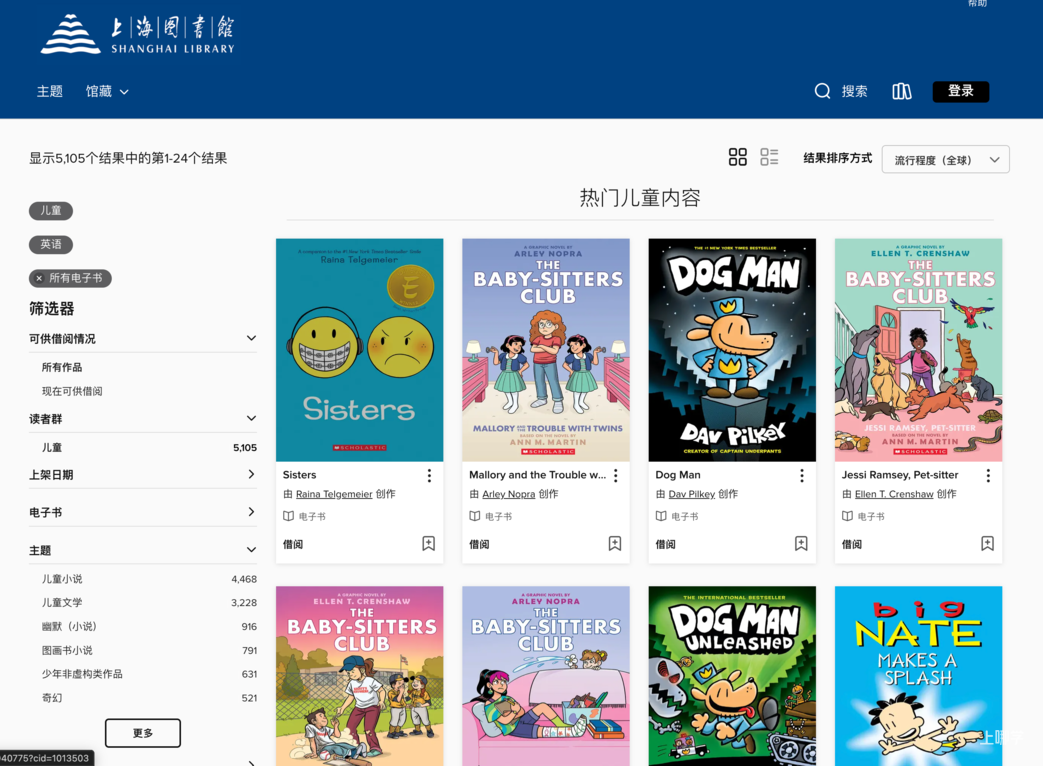
Task: Open more options for Dog Man
Action: pyautogui.click(x=802, y=475)
